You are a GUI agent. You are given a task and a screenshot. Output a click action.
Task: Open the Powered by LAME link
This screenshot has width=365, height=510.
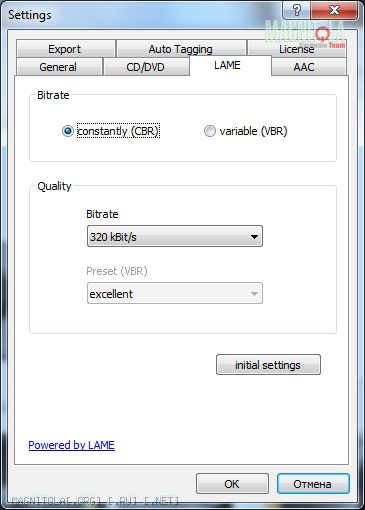72,445
